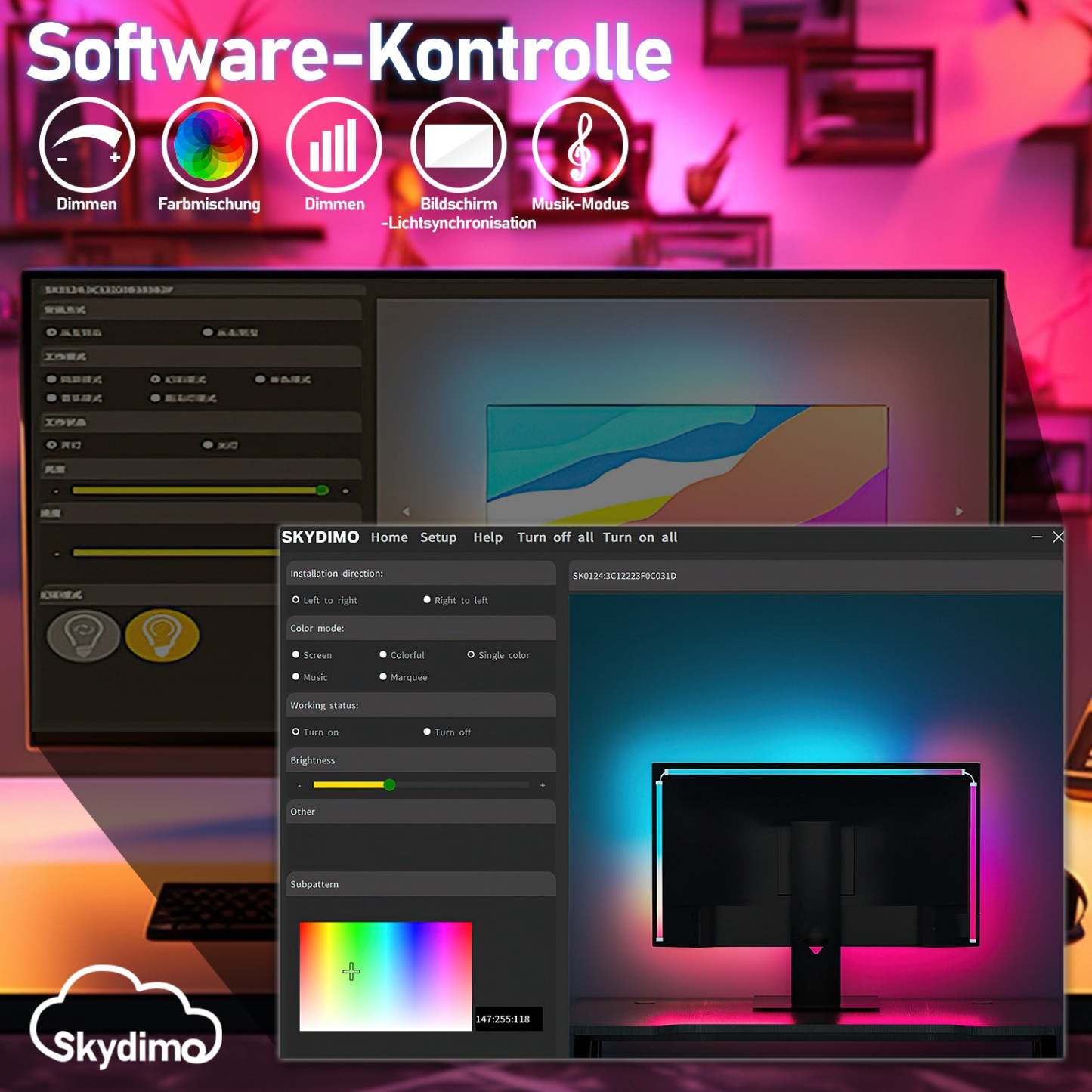Enable the Marquee color mode

tap(383, 677)
